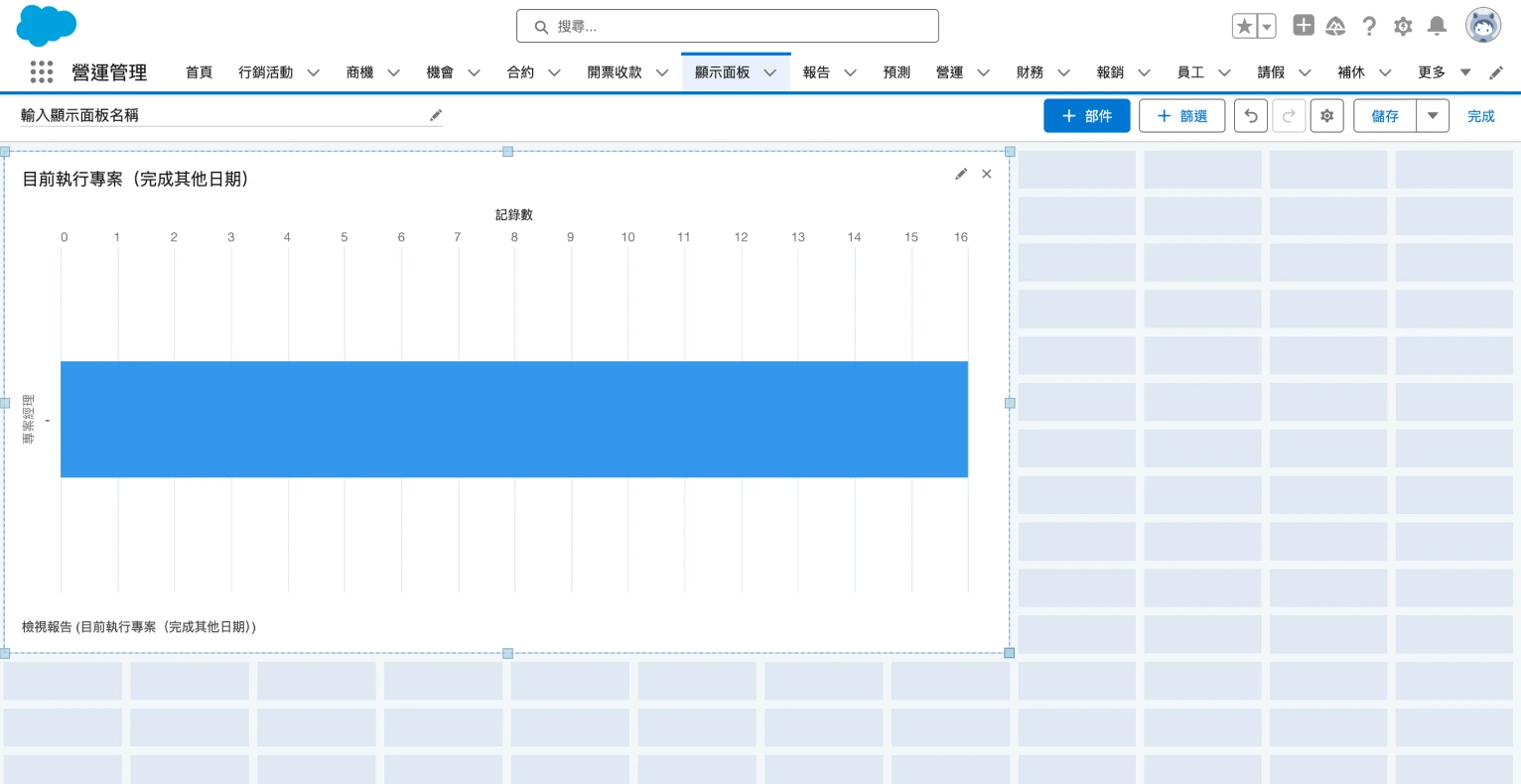
Task: Open the 機會 tab
Action: click(440, 72)
